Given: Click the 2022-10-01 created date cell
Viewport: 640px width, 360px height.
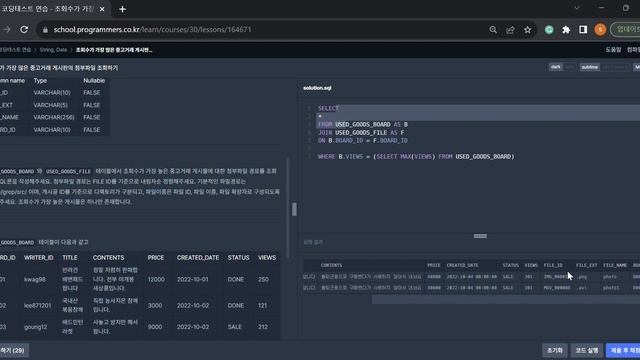Looking at the screenshot, I should [193, 279].
